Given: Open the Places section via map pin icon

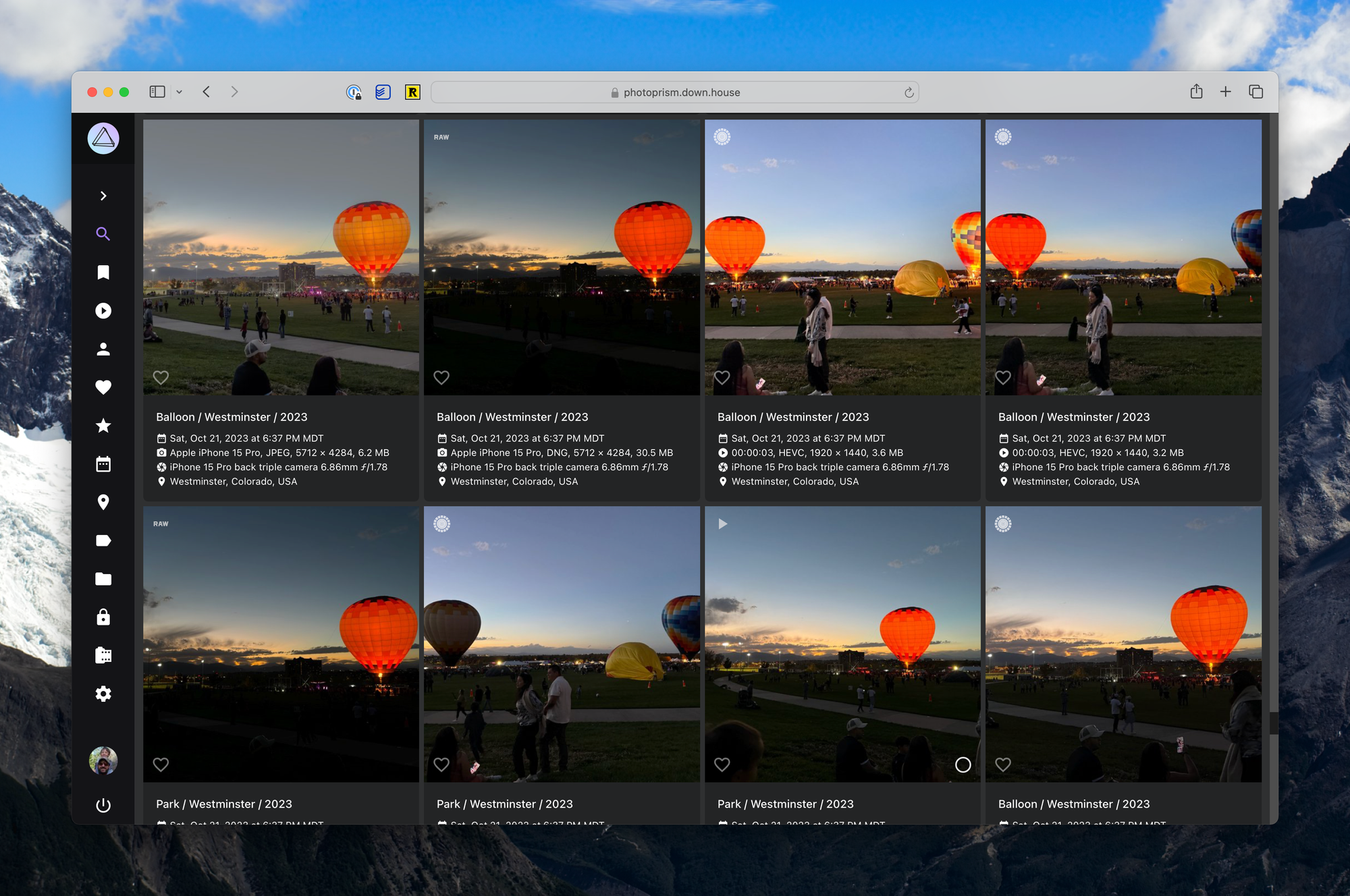Looking at the screenshot, I should 103,503.
